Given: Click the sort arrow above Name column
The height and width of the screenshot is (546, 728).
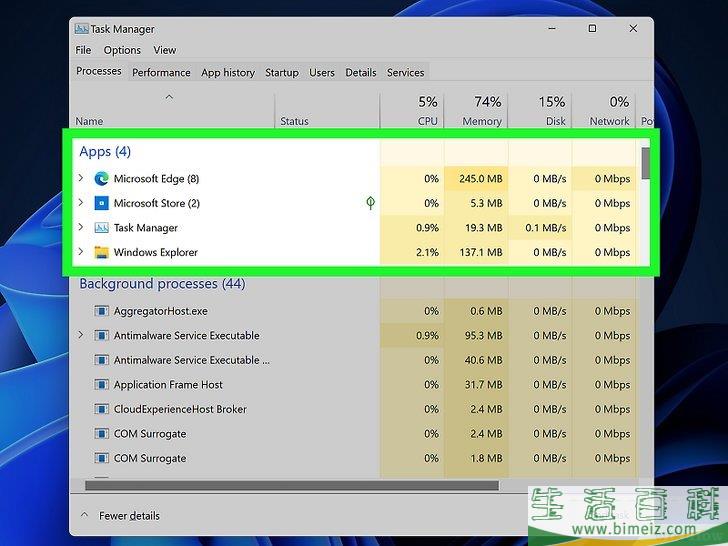Looking at the screenshot, I should tap(169, 97).
